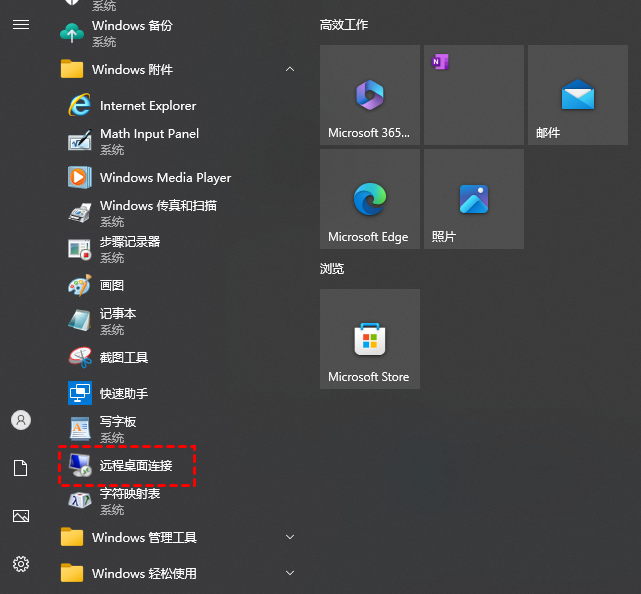Open Internet Explorer icon
This screenshot has height=594, width=641.
(x=79, y=105)
